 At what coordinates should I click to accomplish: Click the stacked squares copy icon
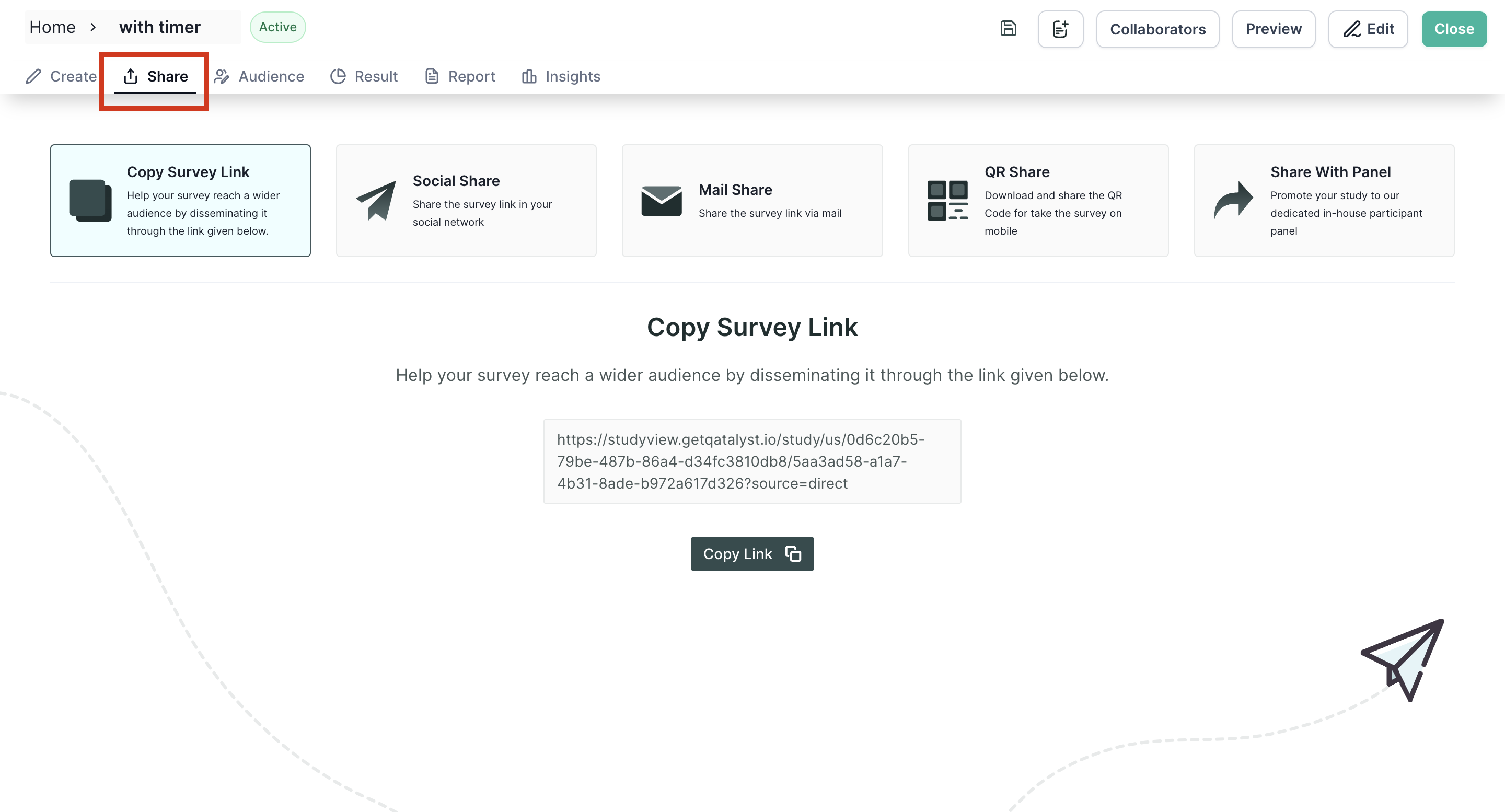(x=90, y=200)
